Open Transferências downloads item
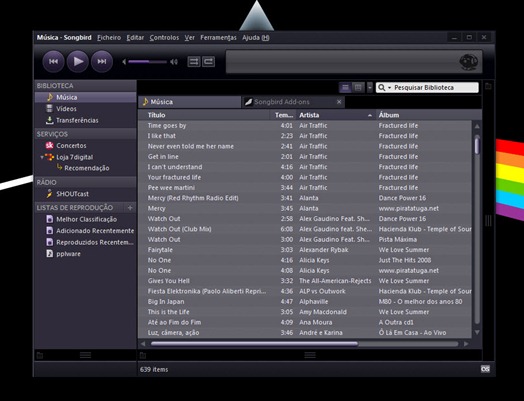The height and width of the screenshot is (401, 524). tap(86, 120)
